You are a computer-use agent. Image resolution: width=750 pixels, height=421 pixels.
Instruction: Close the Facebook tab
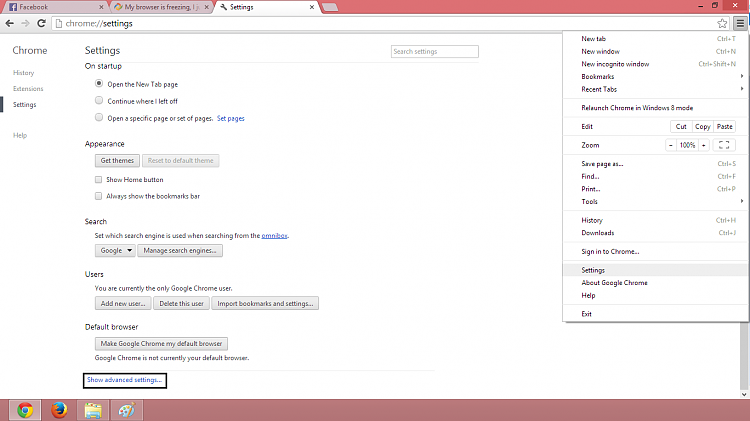[x=101, y=7]
